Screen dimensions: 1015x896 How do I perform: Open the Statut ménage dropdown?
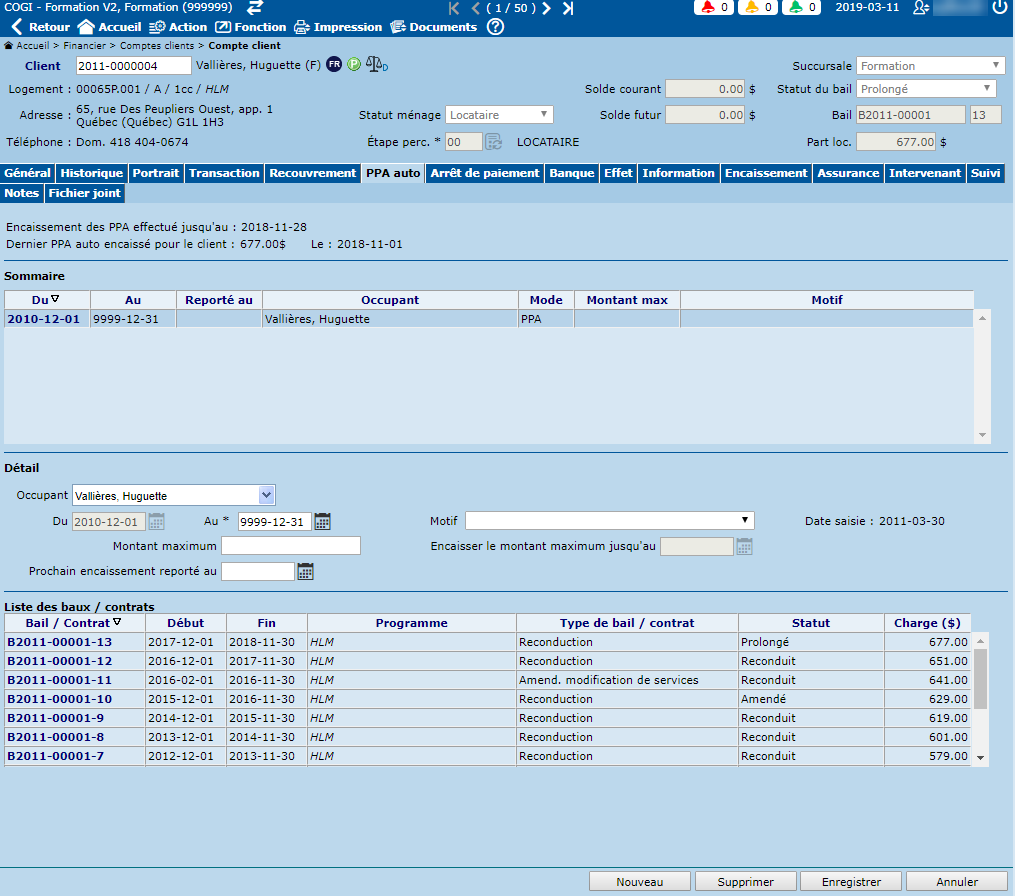545,115
